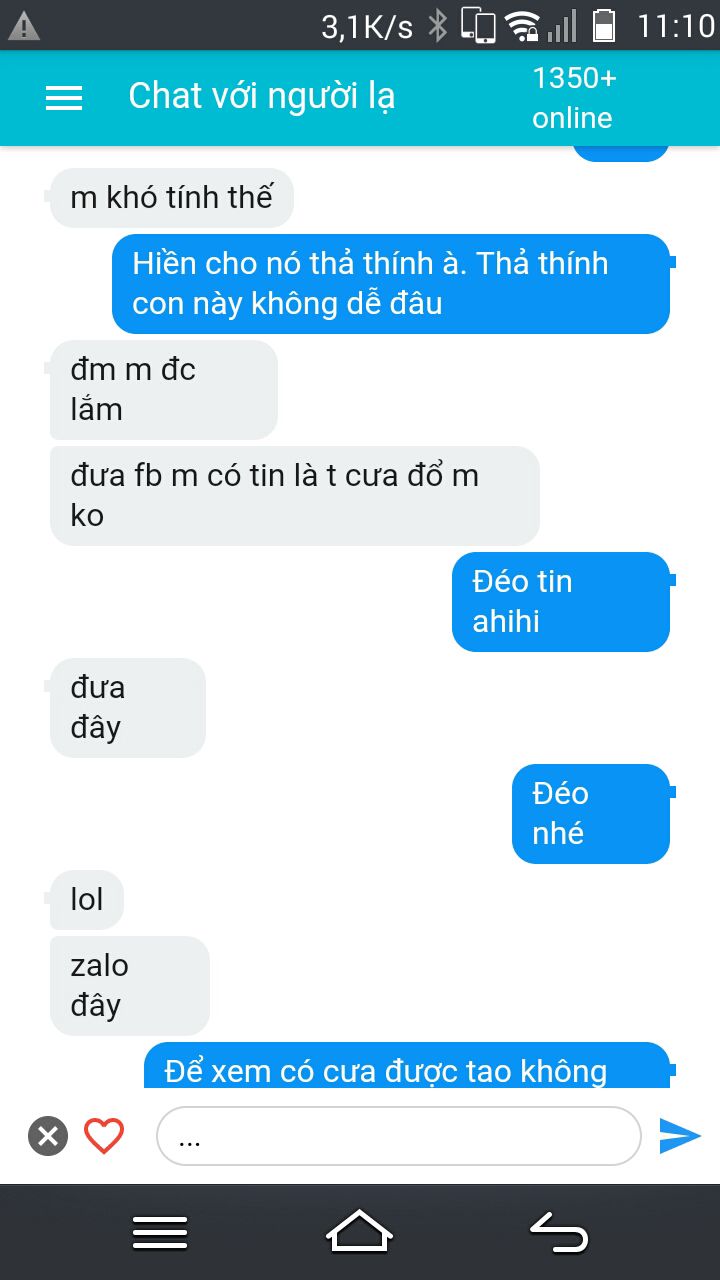Tap the Bluetooth status icon
This screenshot has width=720, height=1280.
coord(437,26)
